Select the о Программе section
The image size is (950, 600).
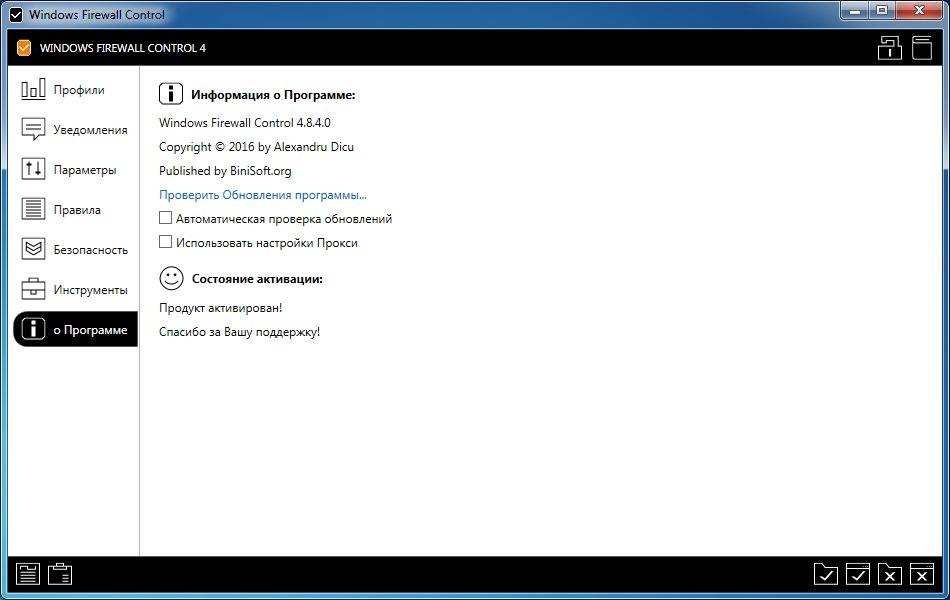point(75,329)
